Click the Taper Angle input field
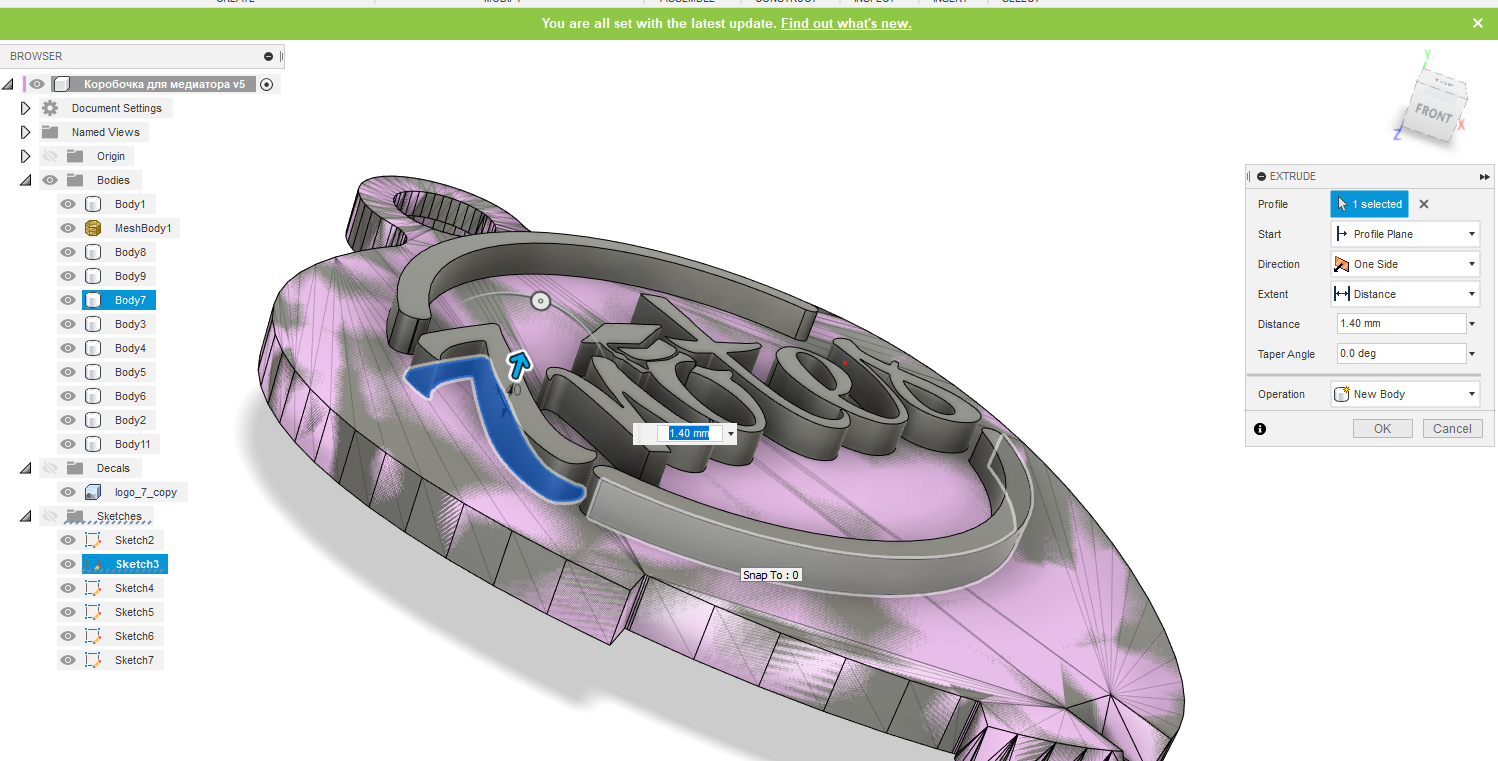This screenshot has height=761, width=1498. coord(1401,354)
